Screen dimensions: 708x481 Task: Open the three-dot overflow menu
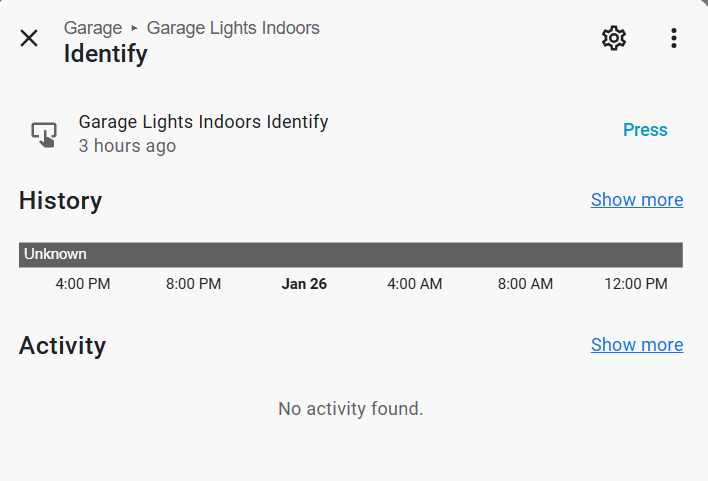click(674, 38)
